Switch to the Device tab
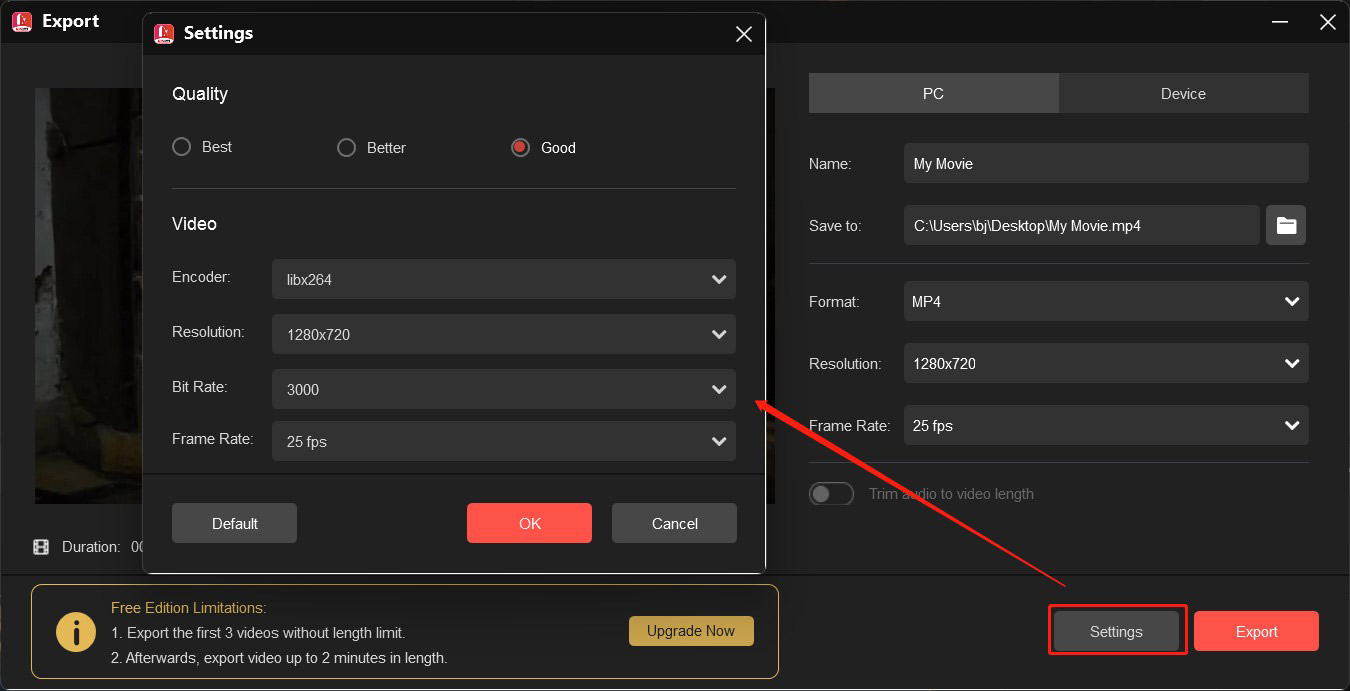1350x691 pixels. [1183, 93]
